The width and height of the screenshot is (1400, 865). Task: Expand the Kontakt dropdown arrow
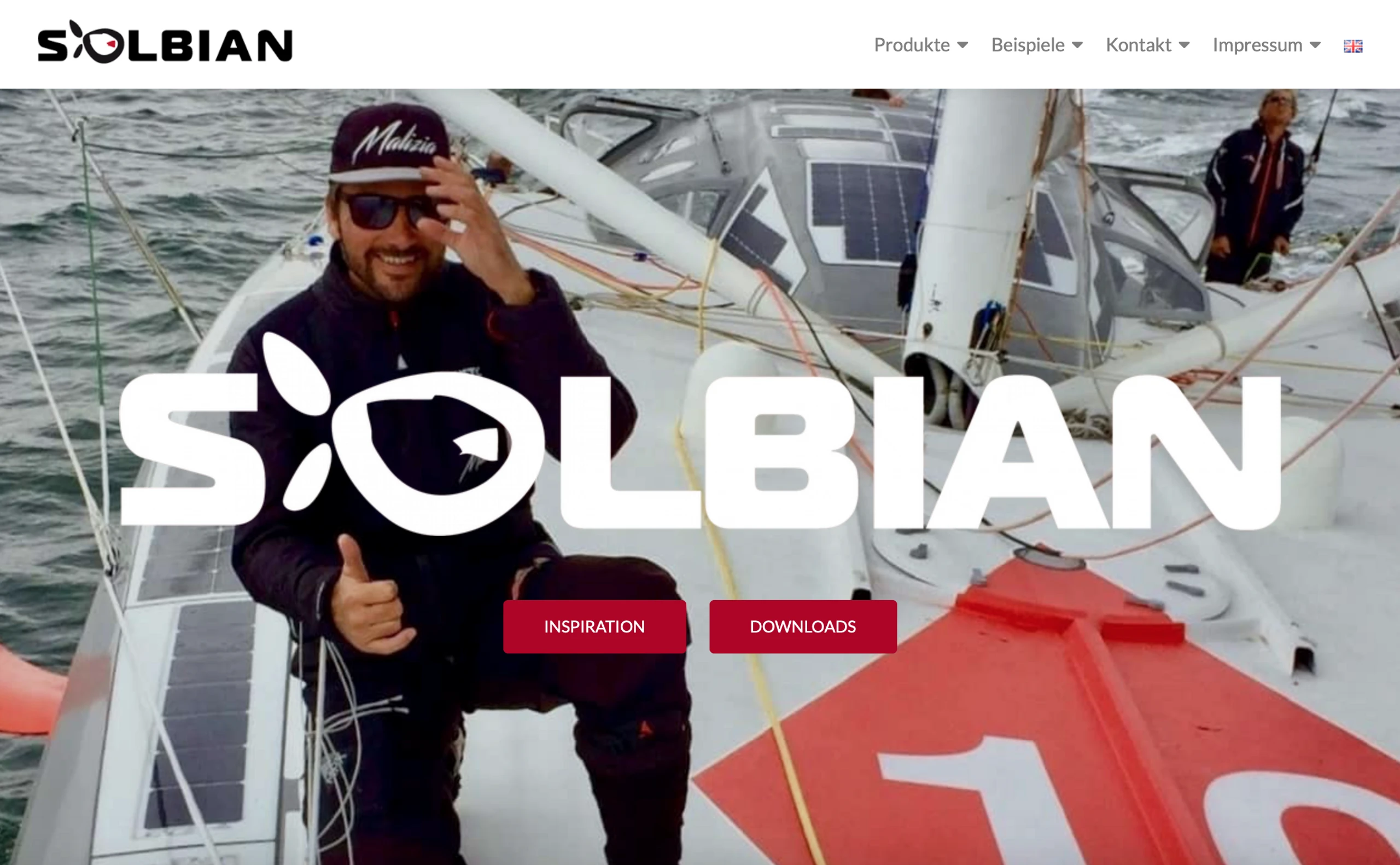click(1184, 45)
